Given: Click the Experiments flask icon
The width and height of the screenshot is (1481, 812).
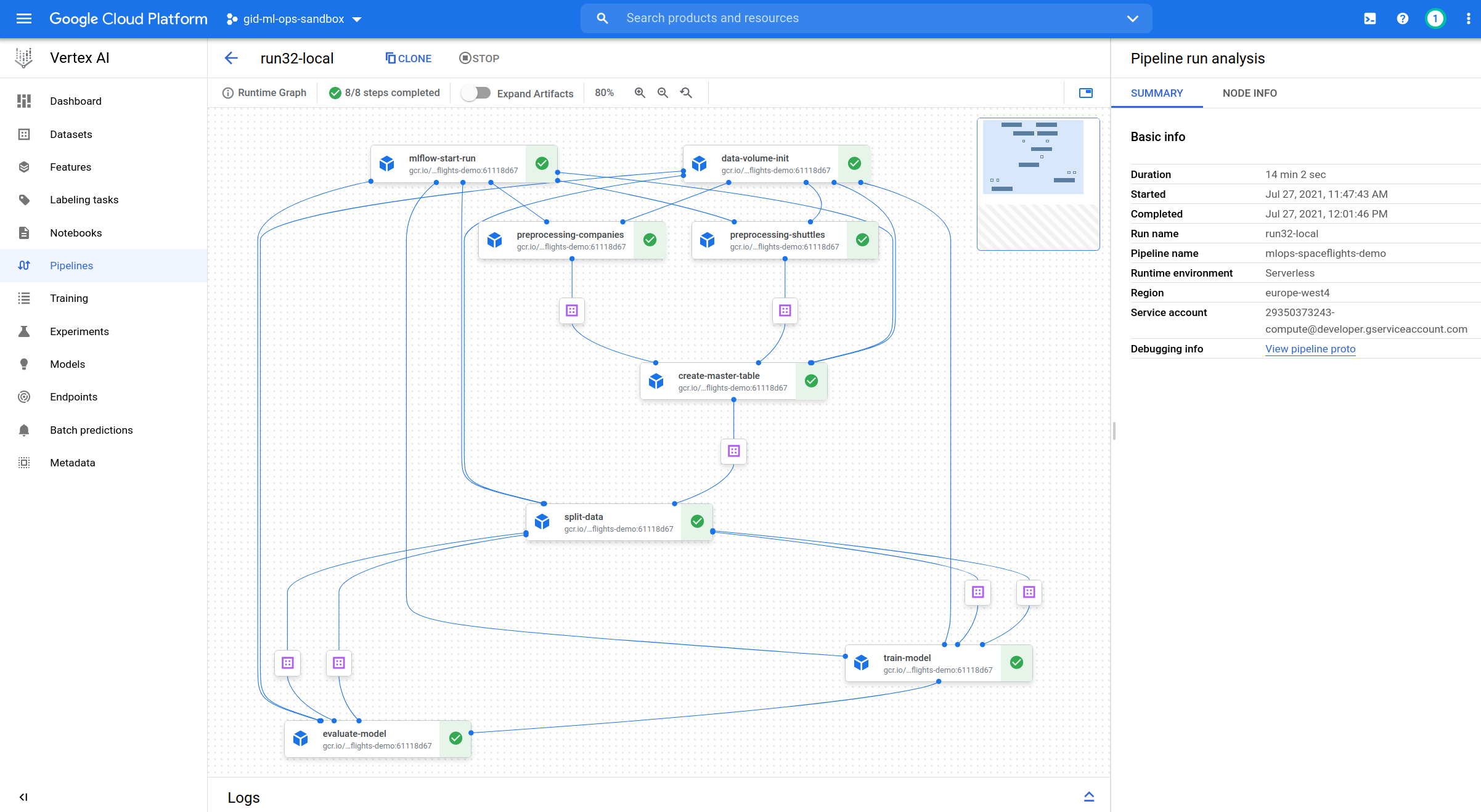Looking at the screenshot, I should pyautogui.click(x=24, y=331).
